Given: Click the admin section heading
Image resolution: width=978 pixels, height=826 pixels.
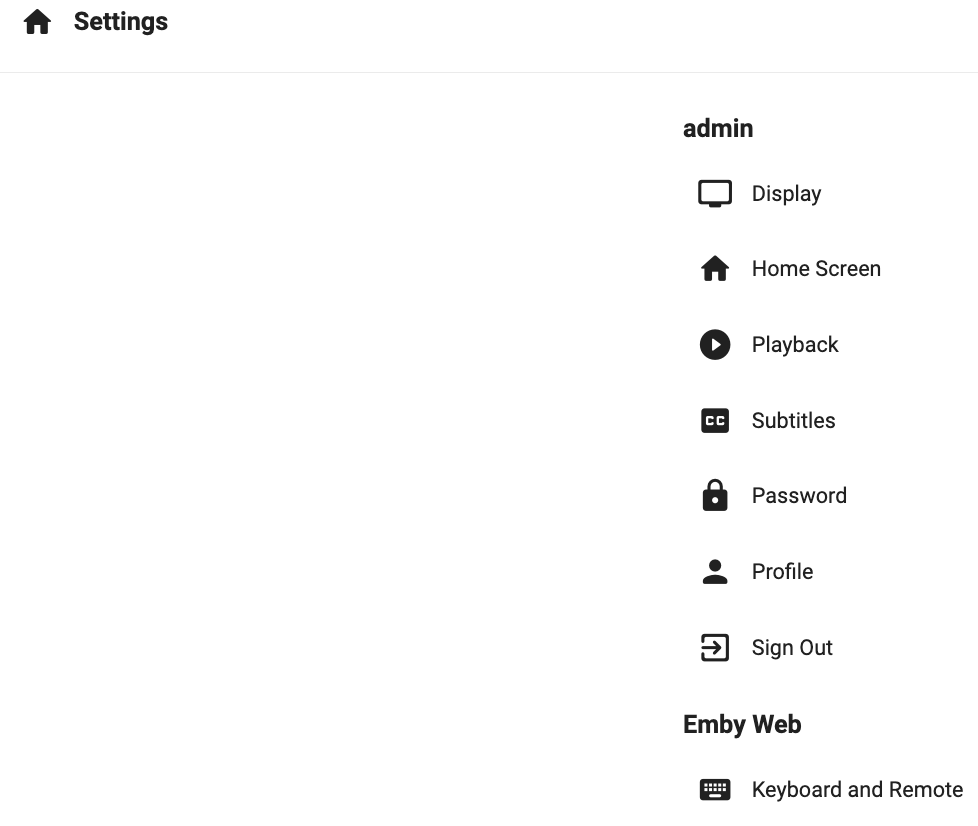Looking at the screenshot, I should point(718,128).
